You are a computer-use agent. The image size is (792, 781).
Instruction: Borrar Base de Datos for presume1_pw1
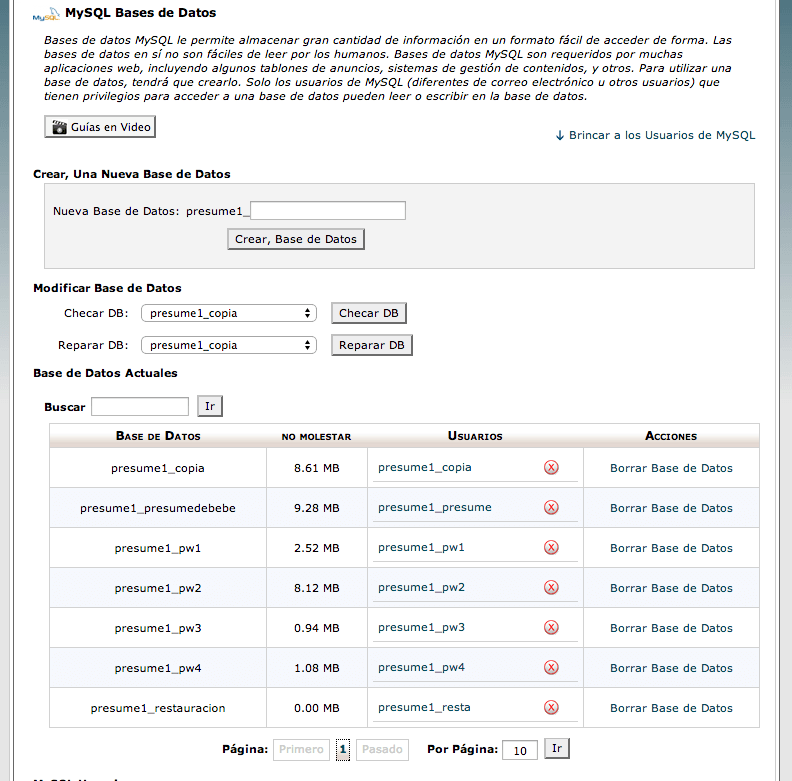click(x=671, y=548)
